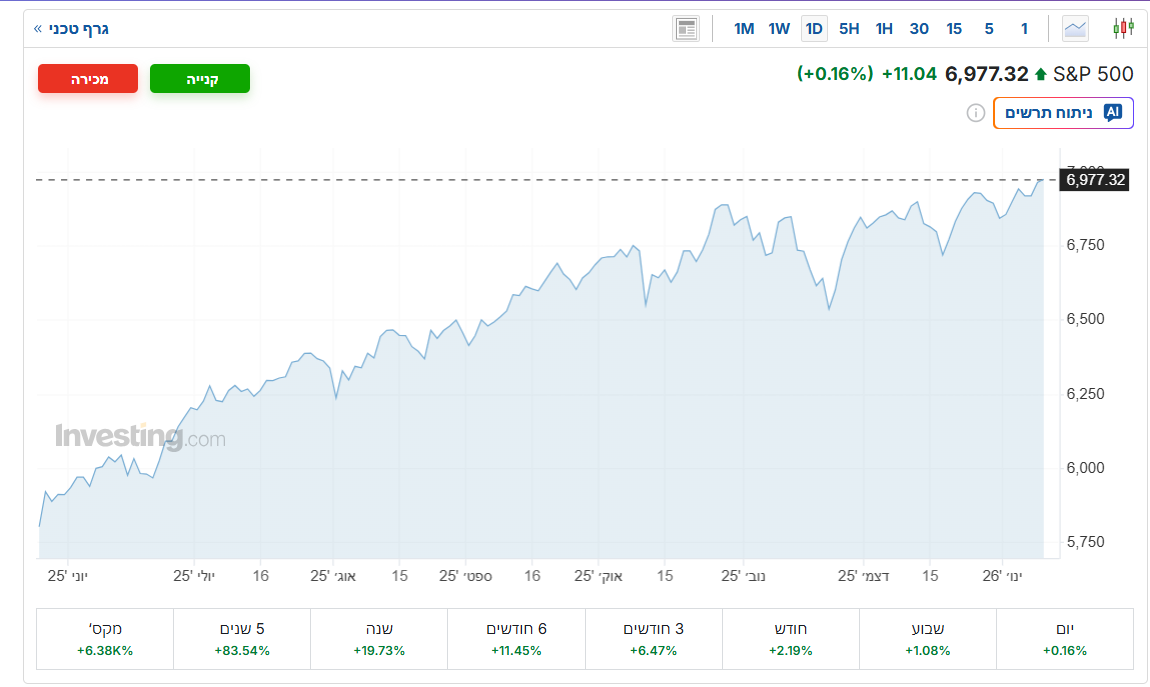Switch to candlestick chart type icon
Screen dimensions: 1150x687
point(1123,28)
